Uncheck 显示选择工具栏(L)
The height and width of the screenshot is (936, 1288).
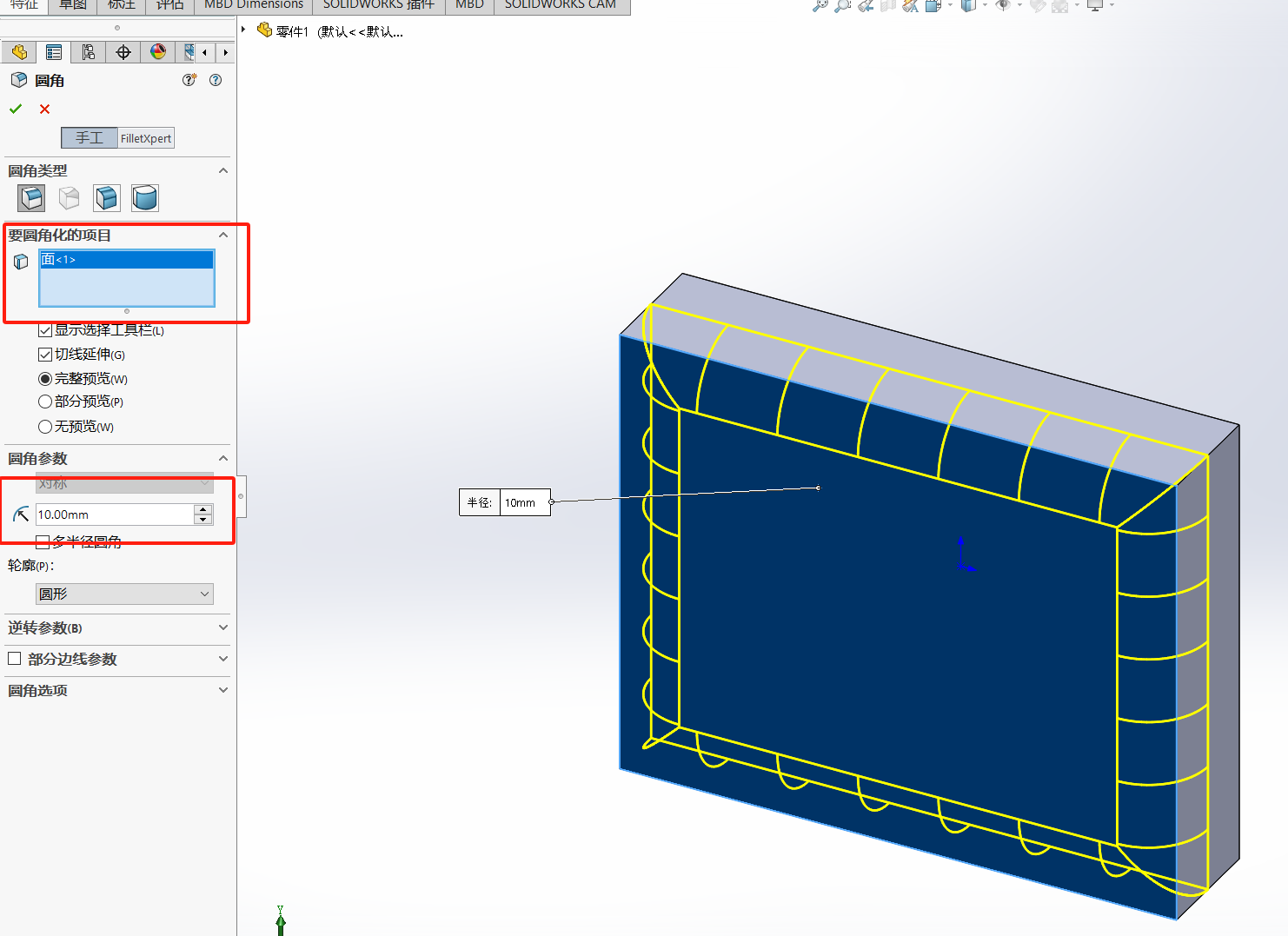[x=44, y=329]
